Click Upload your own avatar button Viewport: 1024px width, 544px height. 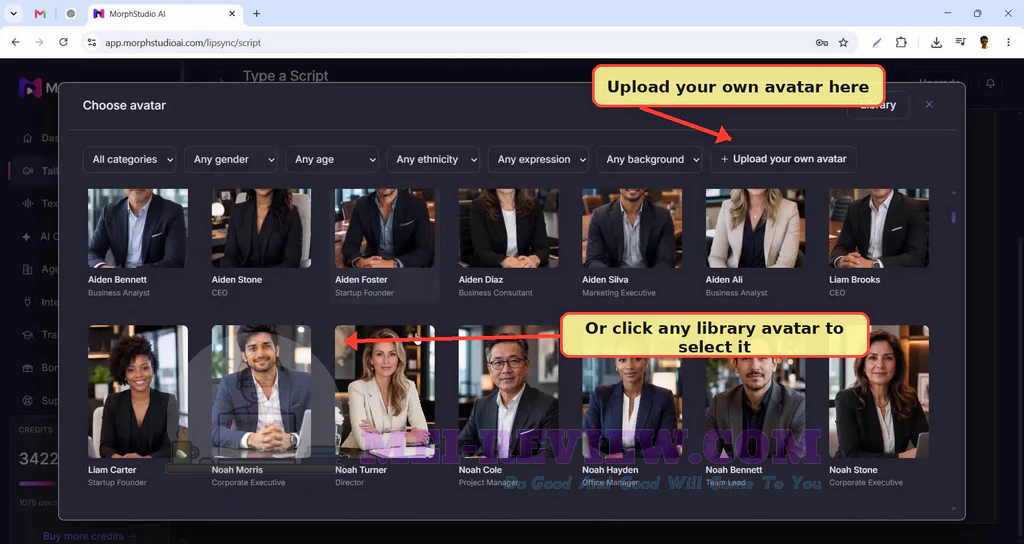[x=784, y=159]
